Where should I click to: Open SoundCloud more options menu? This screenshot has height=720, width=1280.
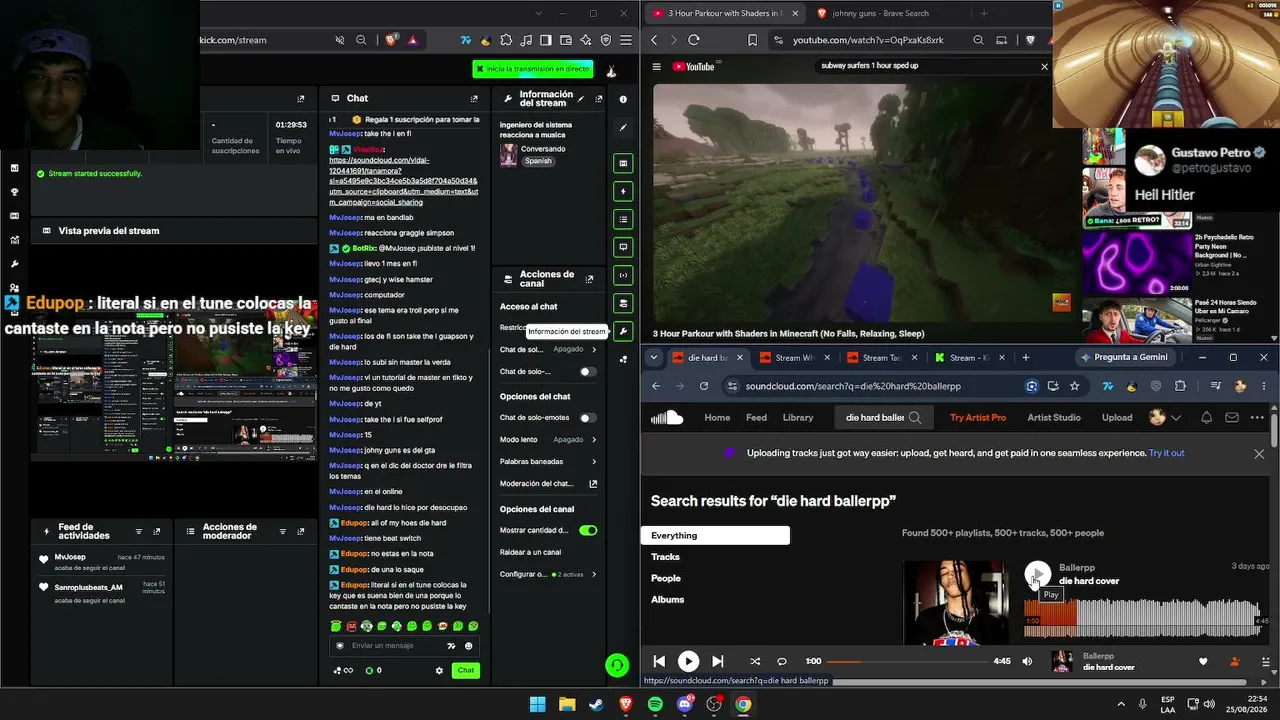point(1258,418)
